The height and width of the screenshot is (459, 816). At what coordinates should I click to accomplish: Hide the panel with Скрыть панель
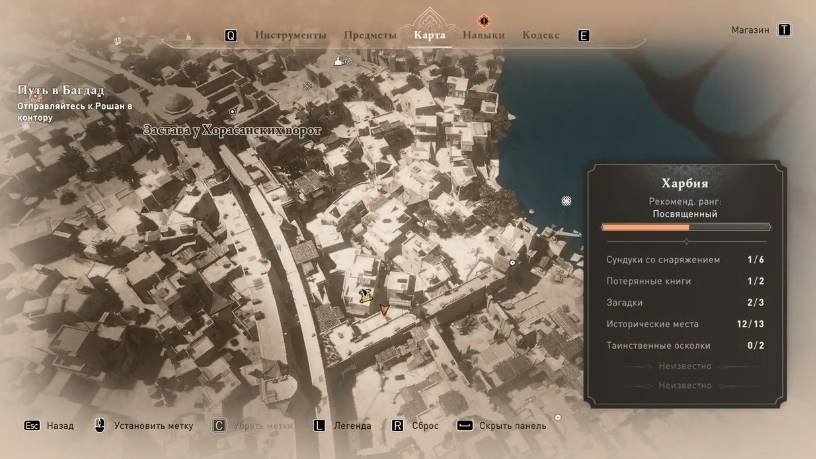pos(513,426)
